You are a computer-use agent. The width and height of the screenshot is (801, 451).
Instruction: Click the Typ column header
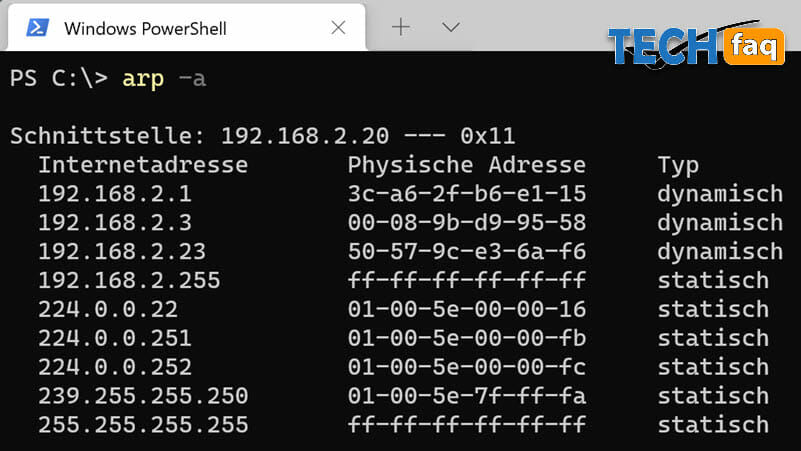pos(678,166)
